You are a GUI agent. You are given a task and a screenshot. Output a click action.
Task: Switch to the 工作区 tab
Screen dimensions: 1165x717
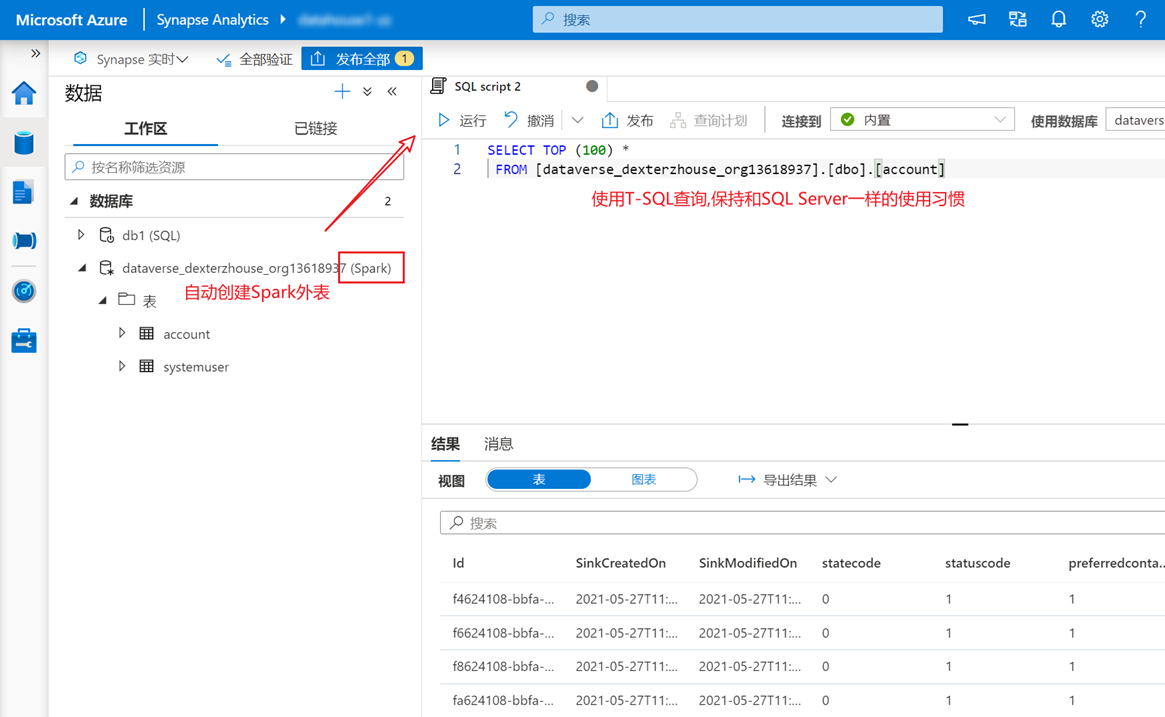pyautogui.click(x=146, y=129)
